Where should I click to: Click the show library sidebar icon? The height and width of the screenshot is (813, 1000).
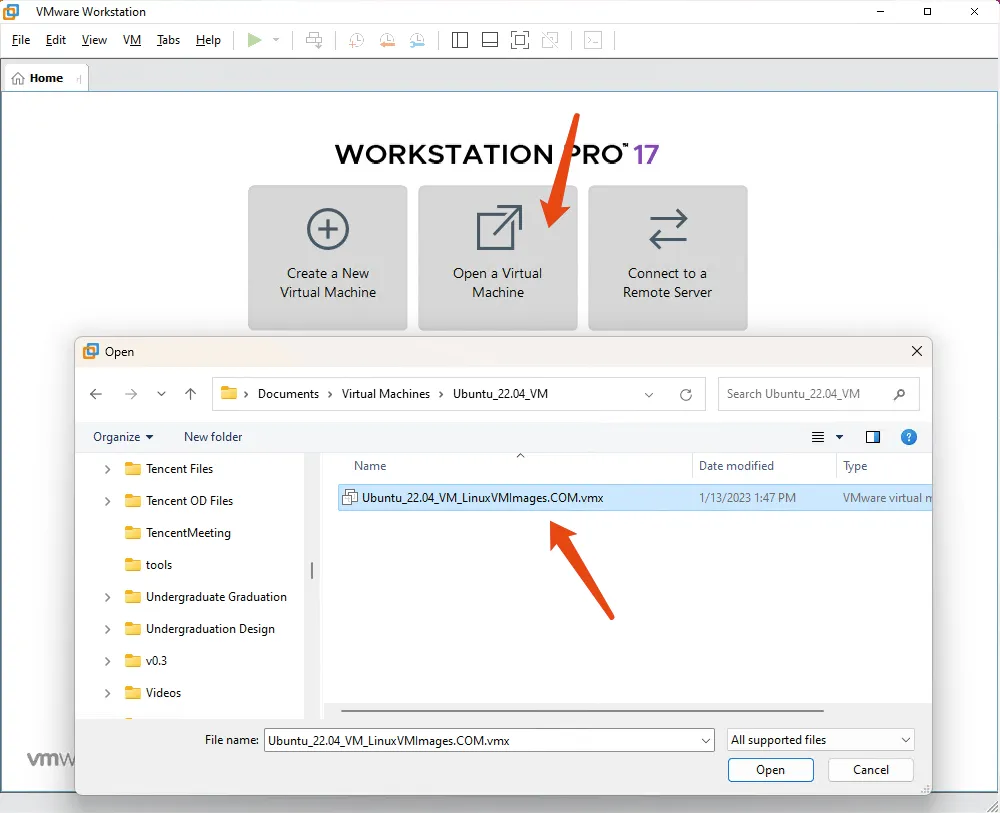460,40
